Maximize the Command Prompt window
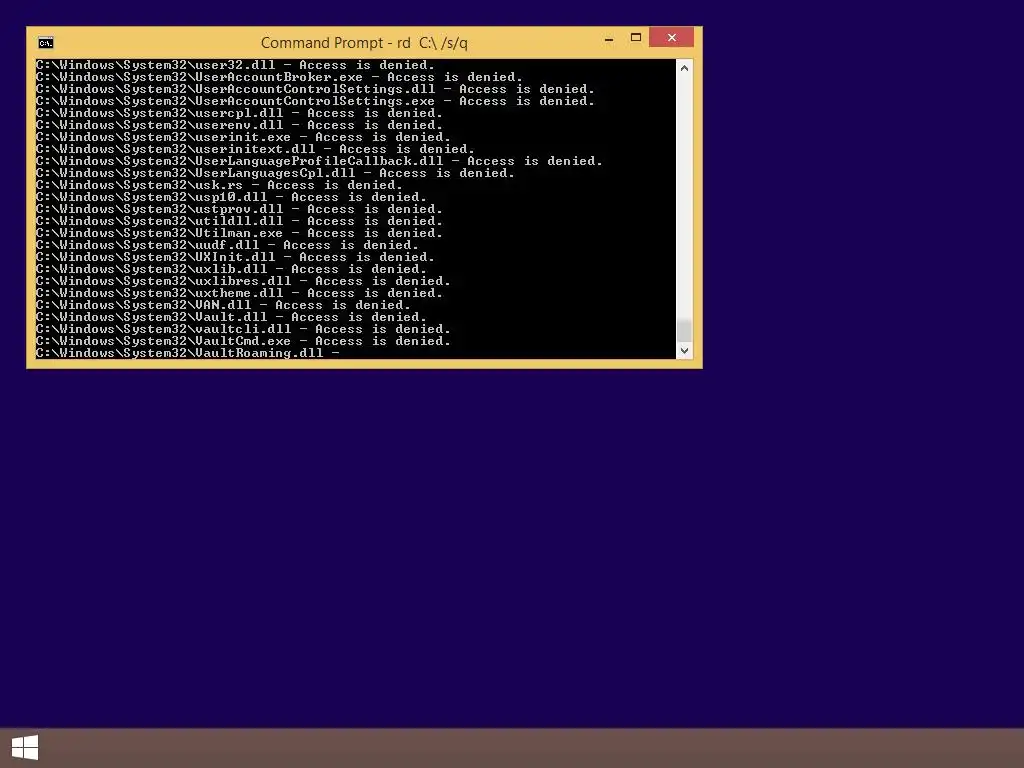The height and width of the screenshot is (768, 1024). [635, 38]
